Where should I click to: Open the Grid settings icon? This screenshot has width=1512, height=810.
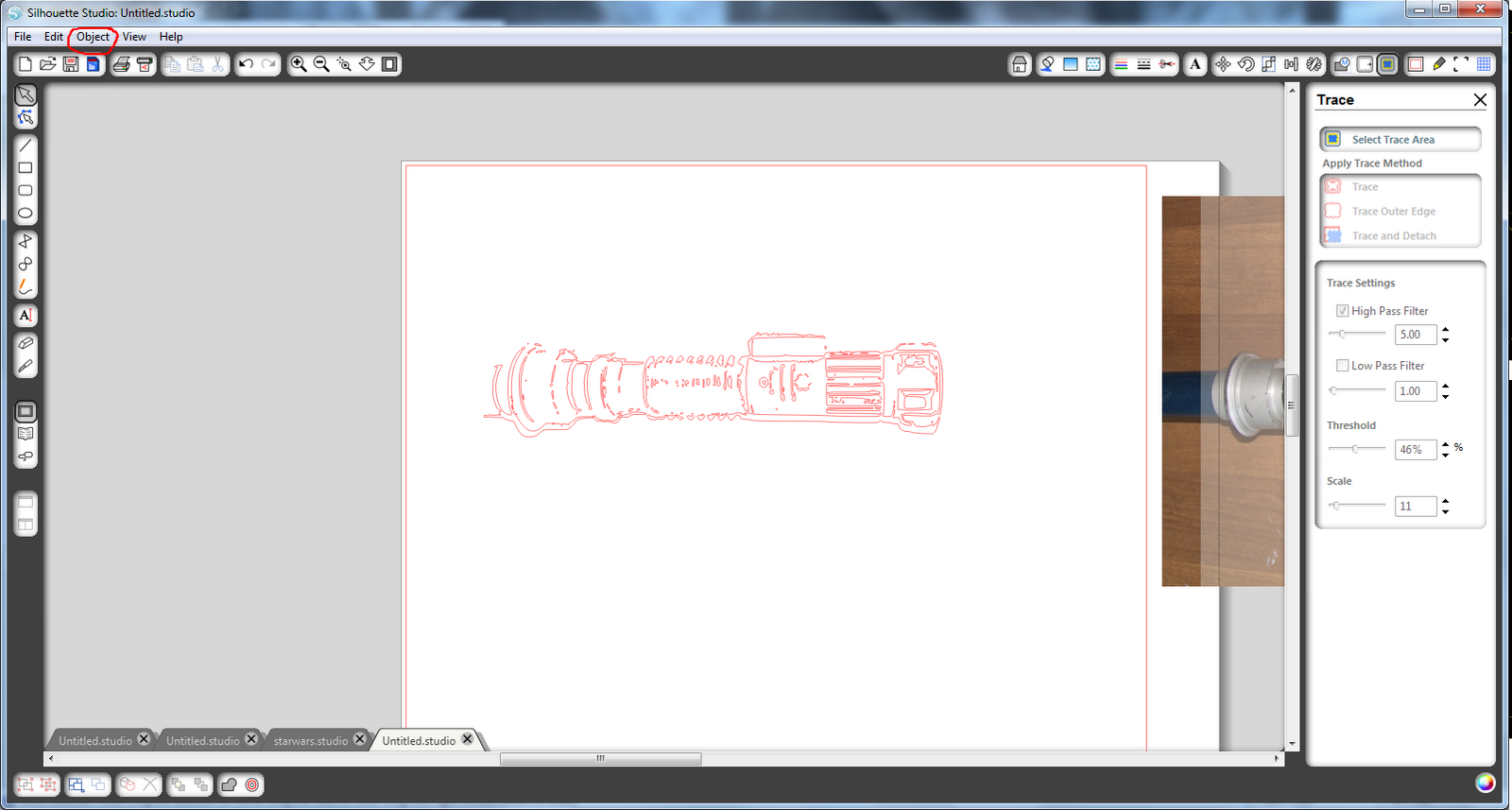point(1484,64)
